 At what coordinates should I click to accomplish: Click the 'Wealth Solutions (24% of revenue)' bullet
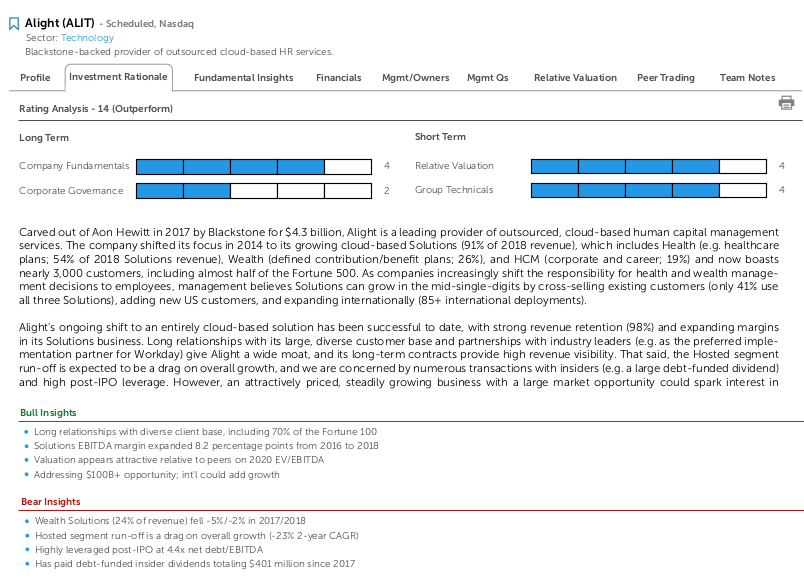pos(170,521)
